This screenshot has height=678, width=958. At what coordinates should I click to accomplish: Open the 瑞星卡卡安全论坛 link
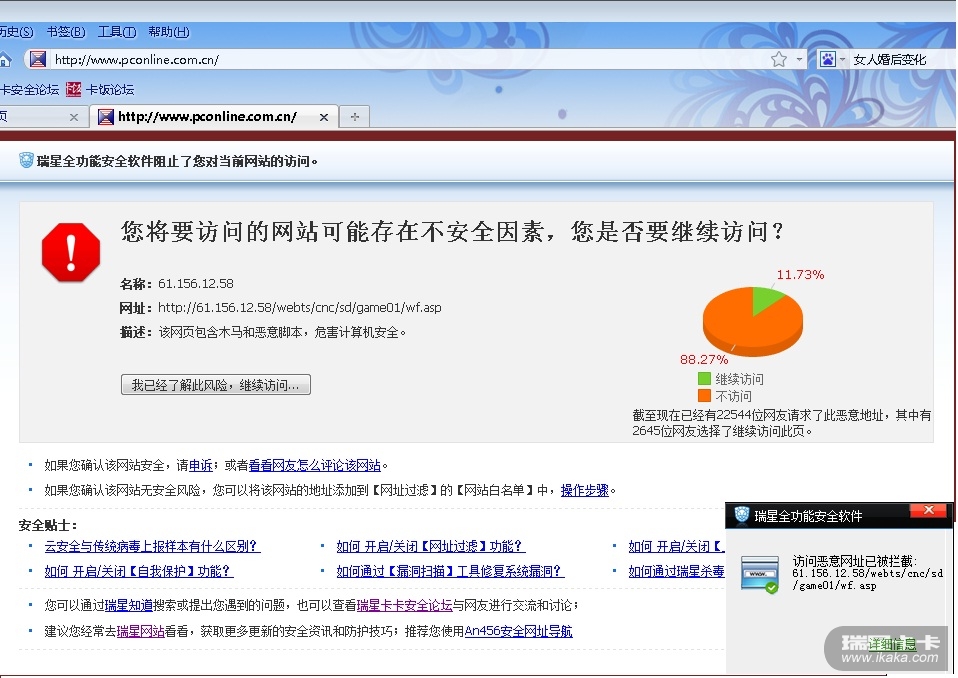pos(404,605)
